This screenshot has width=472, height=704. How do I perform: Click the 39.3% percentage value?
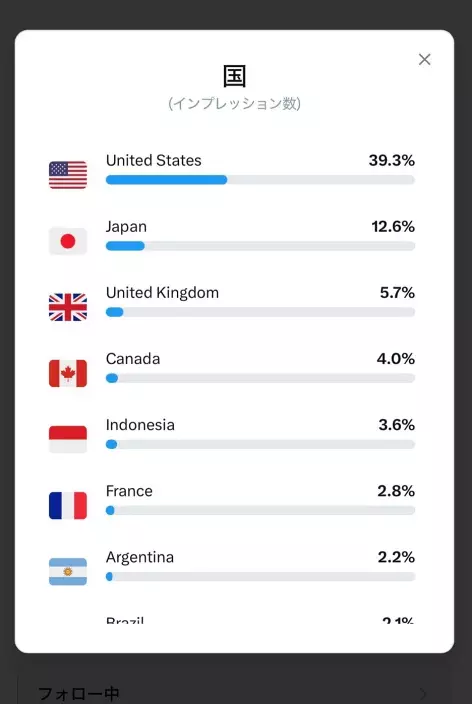coord(392,160)
